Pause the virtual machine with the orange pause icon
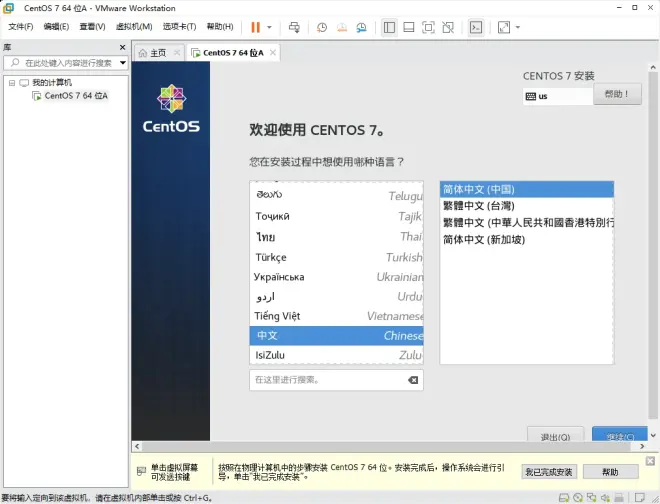Image resolution: width=660 pixels, height=504 pixels. tap(255, 27)
